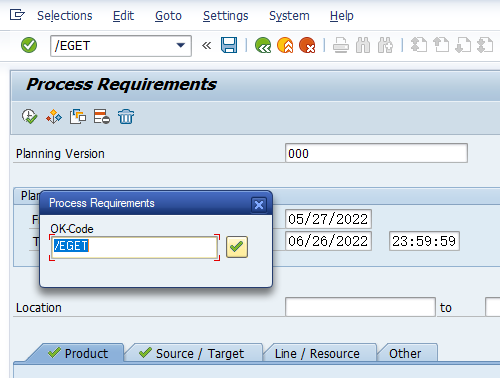Open the SAP window menu icon
500x378 pixels.
coord(17,15)
